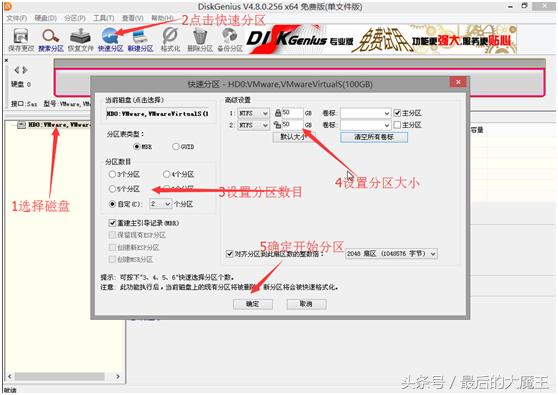Click the next disk right arrow
This screenshot has width=558, height=395.
[x=25, y=70]
